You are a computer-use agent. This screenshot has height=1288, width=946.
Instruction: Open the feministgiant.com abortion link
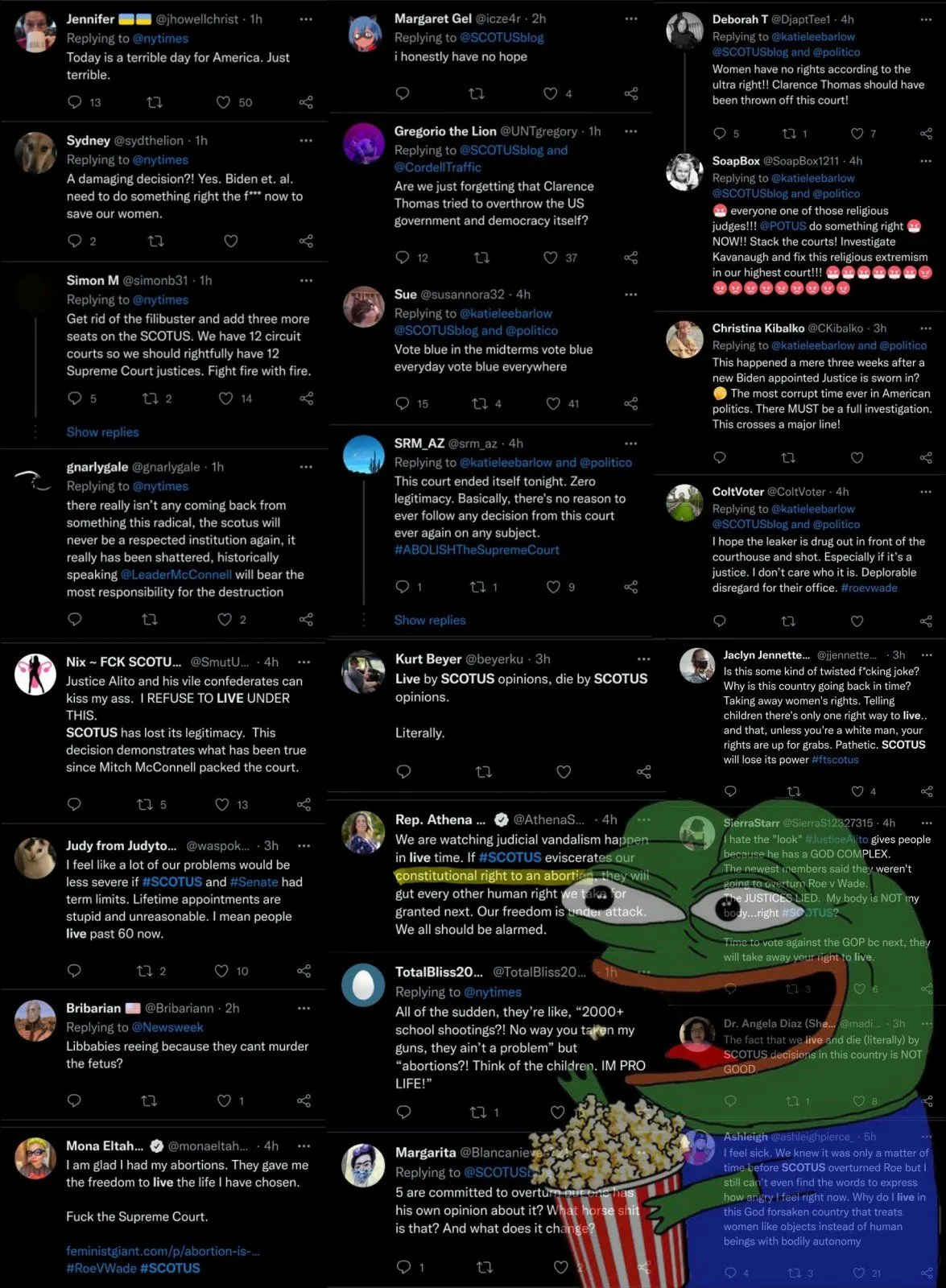163,1251
